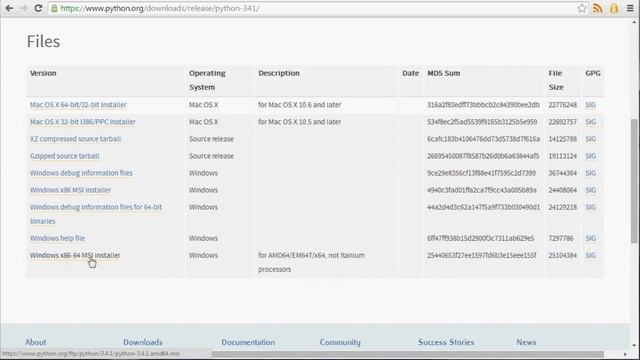Click the Files section heading

tap(43, 42)
